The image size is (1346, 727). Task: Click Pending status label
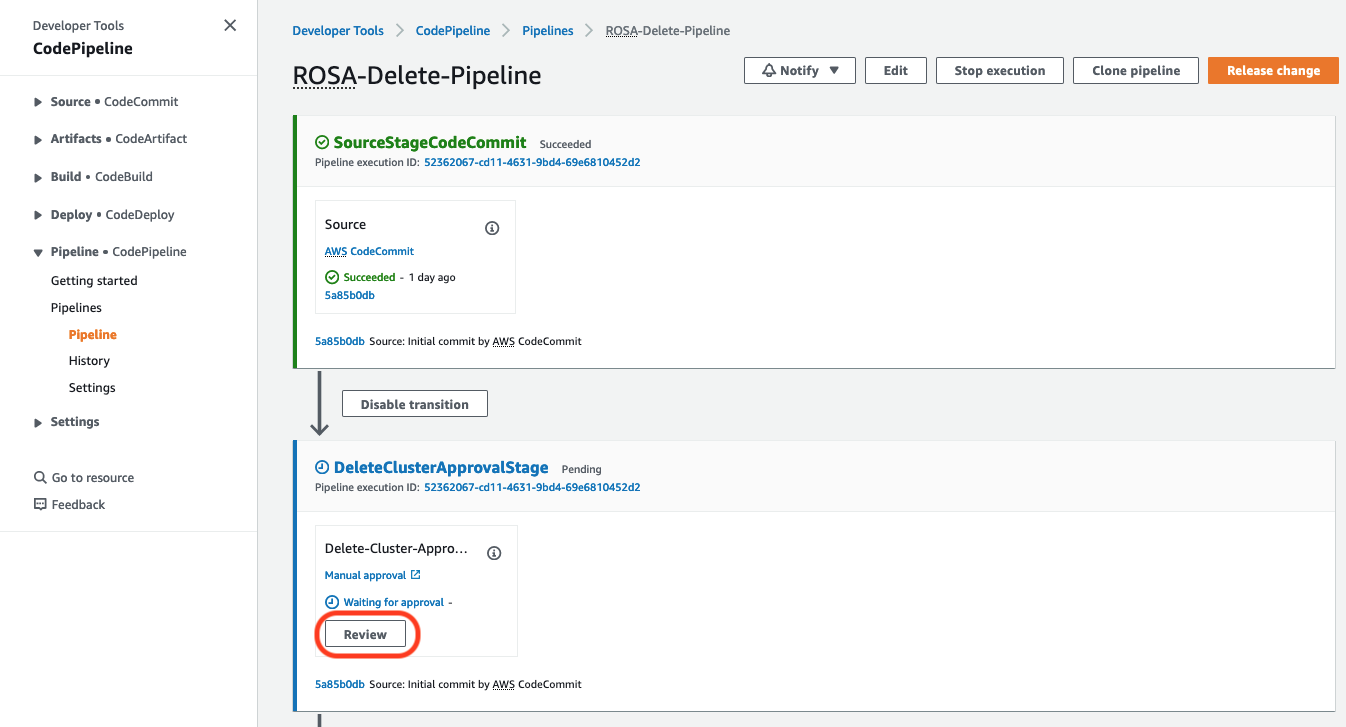coord(582,469)
